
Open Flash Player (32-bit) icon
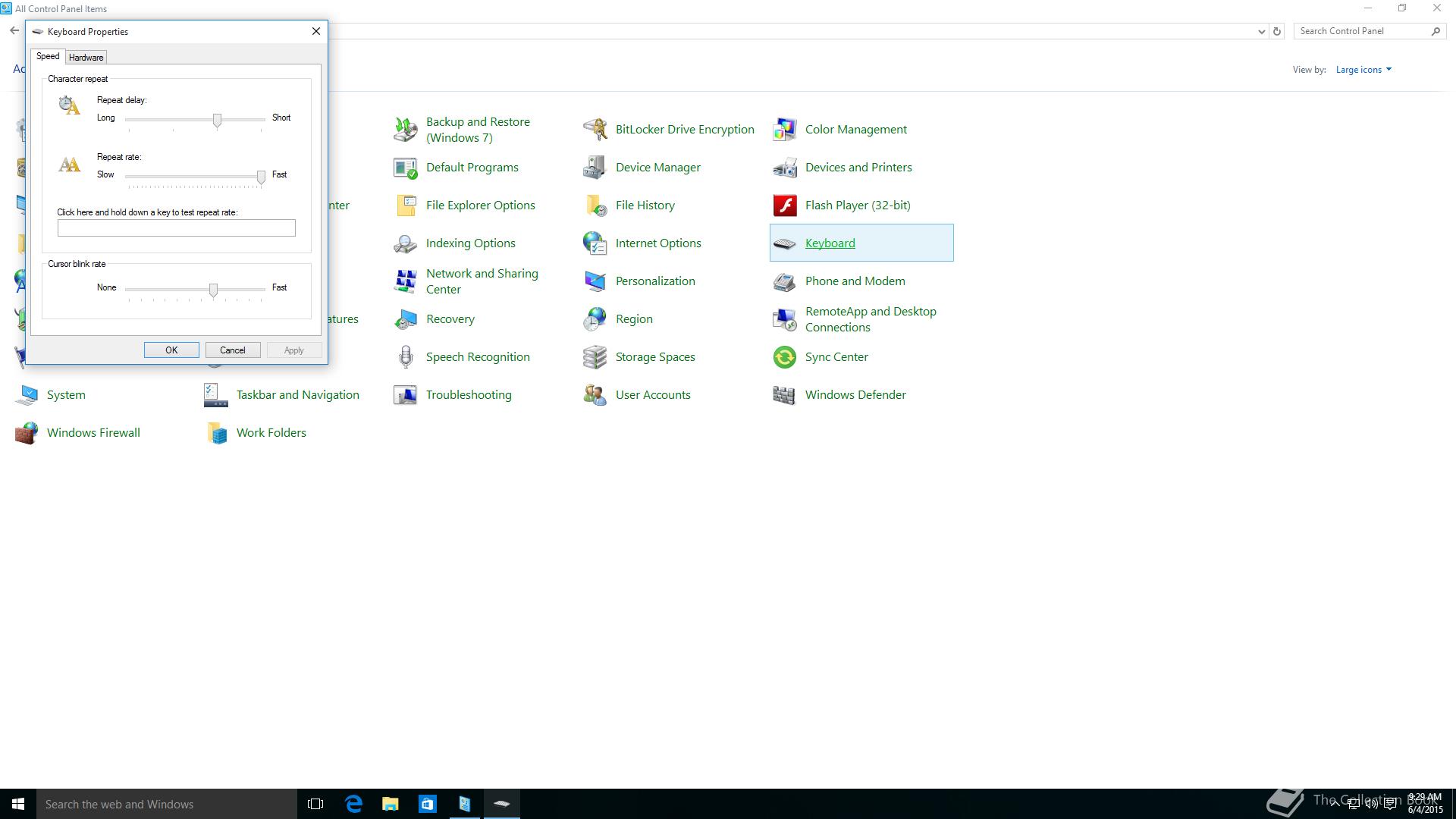[784, 206]
